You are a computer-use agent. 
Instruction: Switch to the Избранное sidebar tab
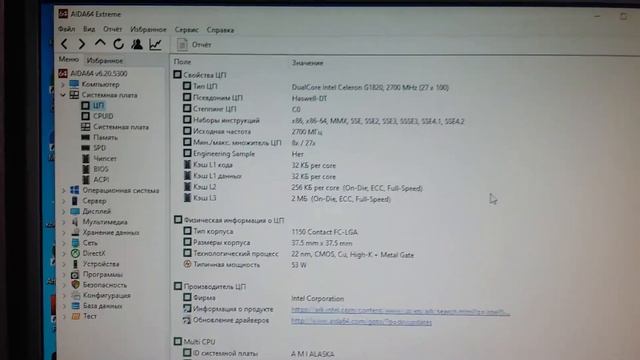click(x=104, y=60)
